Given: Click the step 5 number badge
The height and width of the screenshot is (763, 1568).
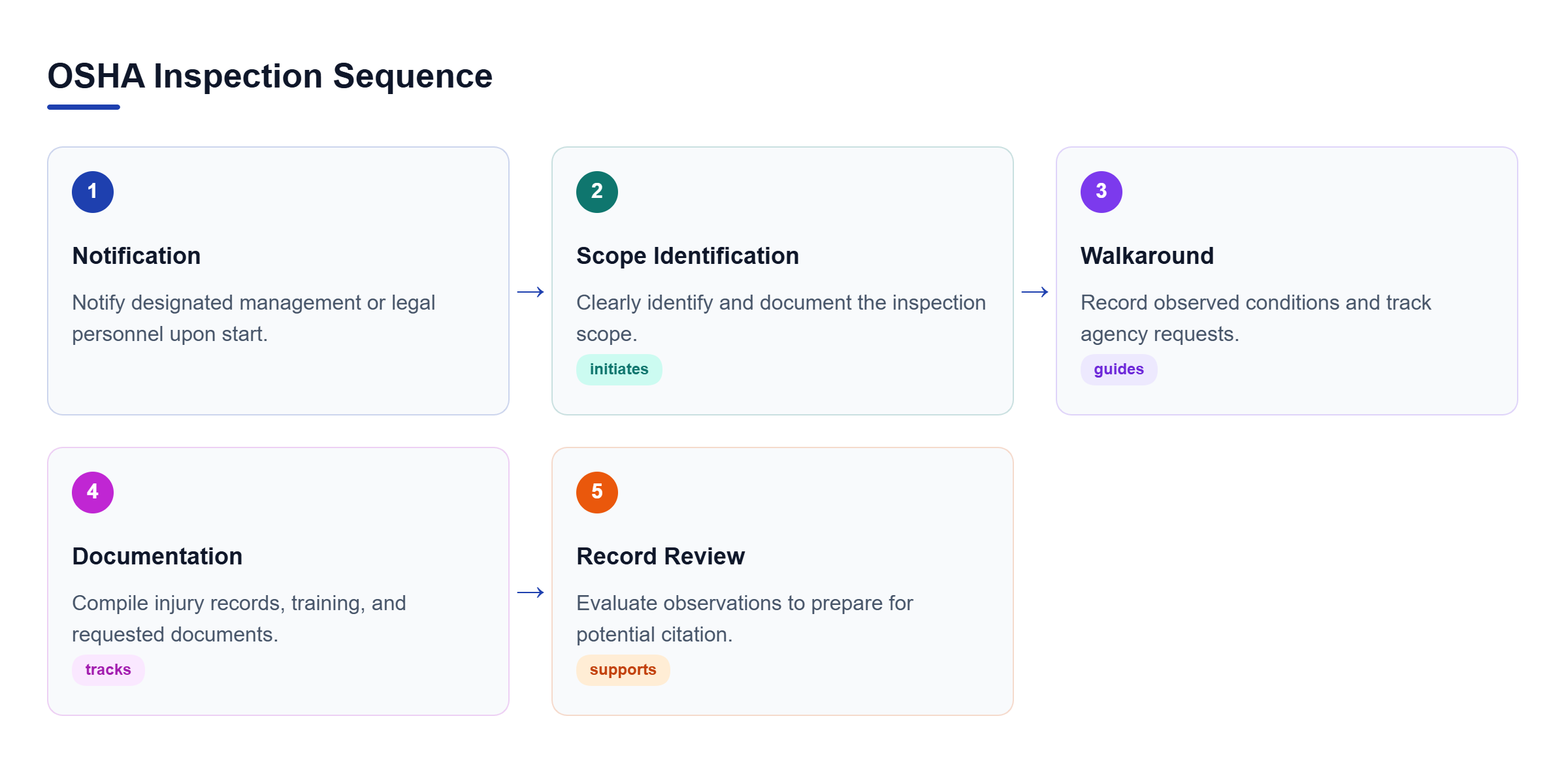Looking at the screenshot, I should (x=597, y=493).
